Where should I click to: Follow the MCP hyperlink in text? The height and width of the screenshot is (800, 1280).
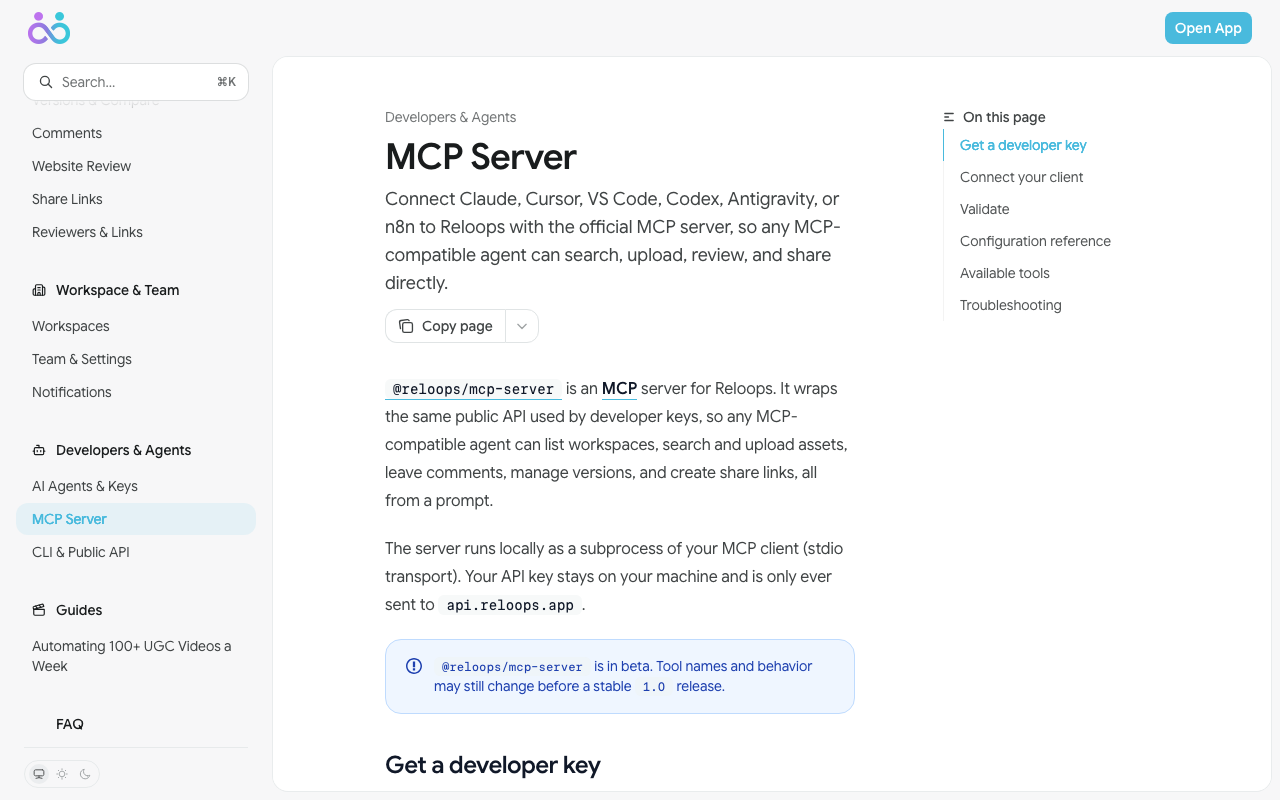pos(619,388)
